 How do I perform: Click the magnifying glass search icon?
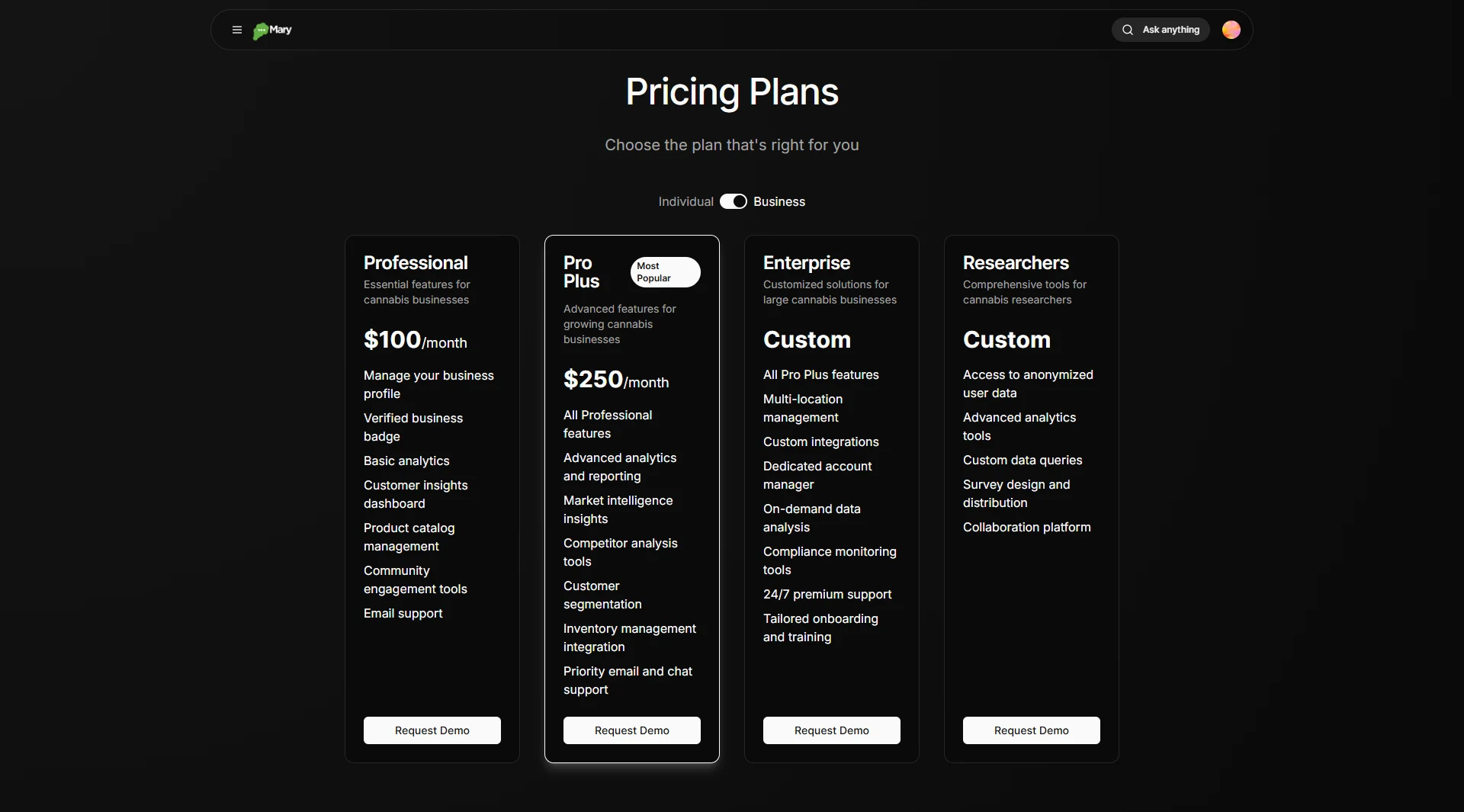tap(1128, 30)
